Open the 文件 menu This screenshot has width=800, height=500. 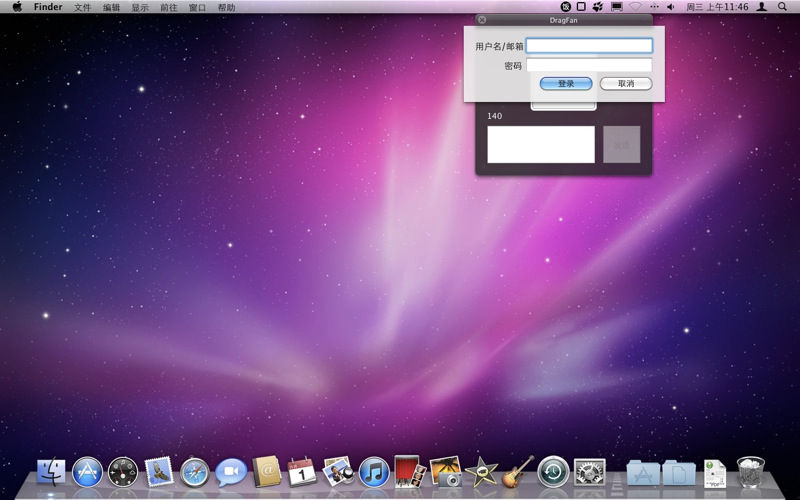[x=82, y=7]
